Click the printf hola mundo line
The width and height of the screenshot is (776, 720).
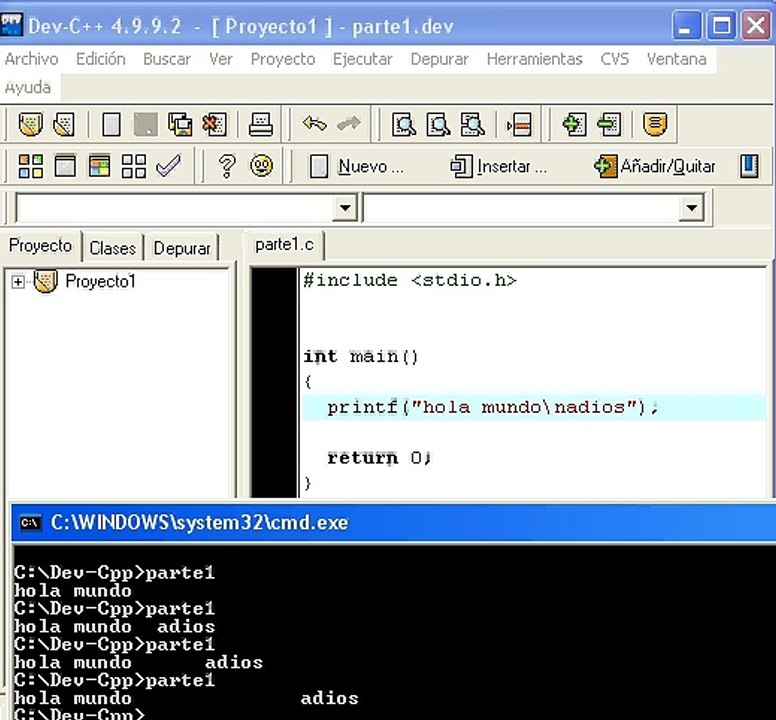pos(492,407)
